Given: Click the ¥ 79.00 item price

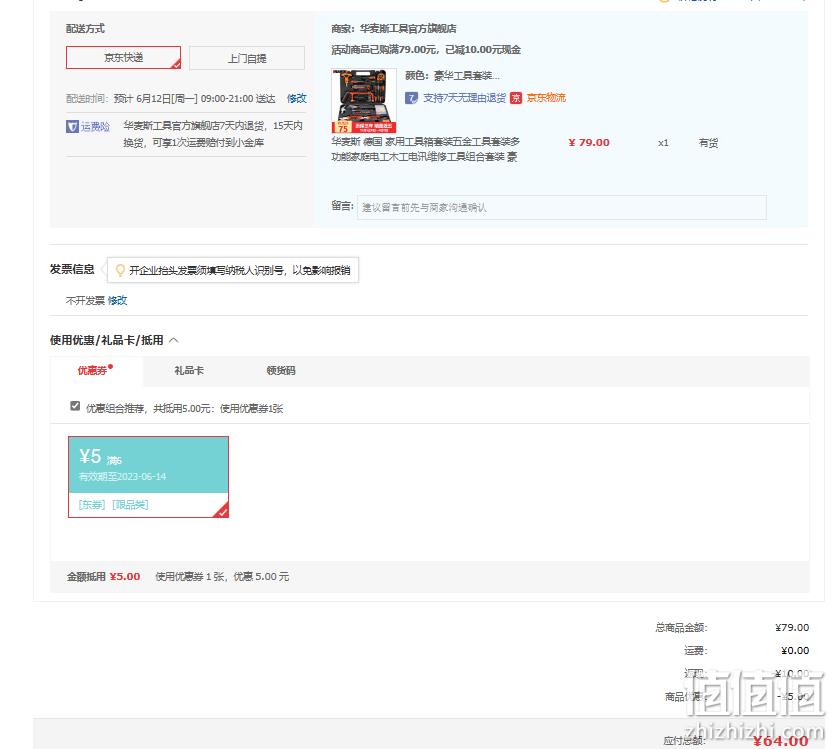Looking at the screenshot, I should pos(589,143).
